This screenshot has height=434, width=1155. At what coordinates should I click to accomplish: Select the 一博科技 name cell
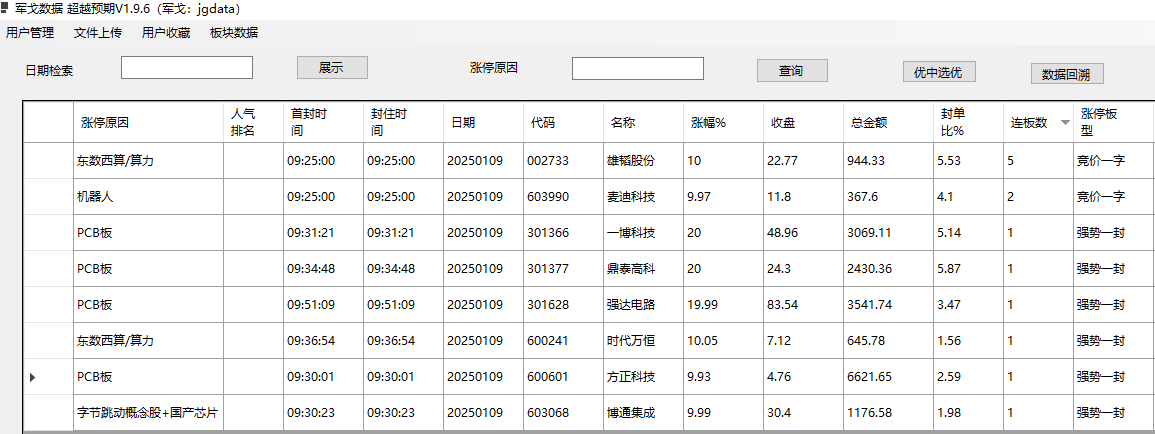click(643, 233)
